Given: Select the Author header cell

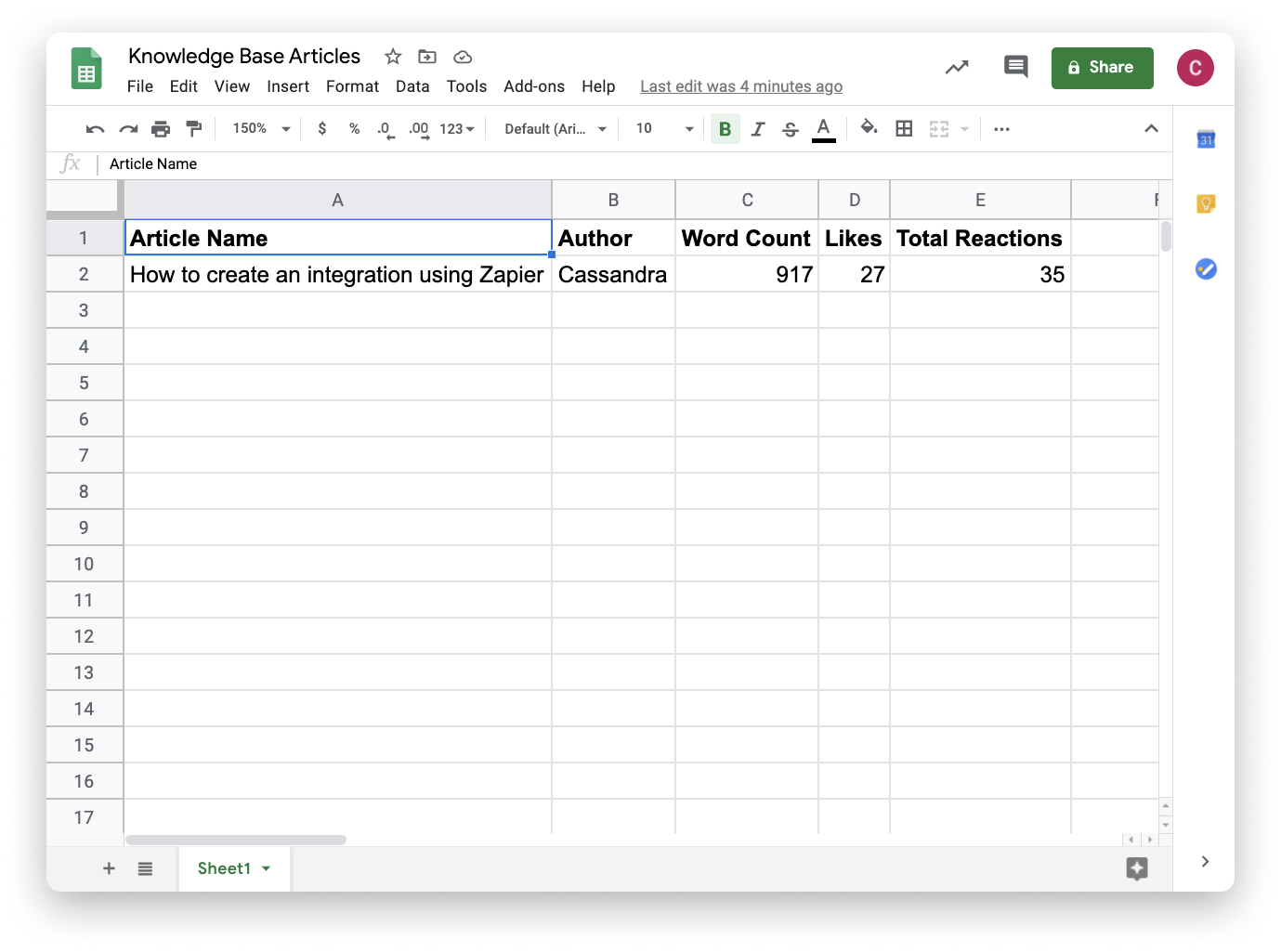Looking at the screenshot, I should (613, 238).
